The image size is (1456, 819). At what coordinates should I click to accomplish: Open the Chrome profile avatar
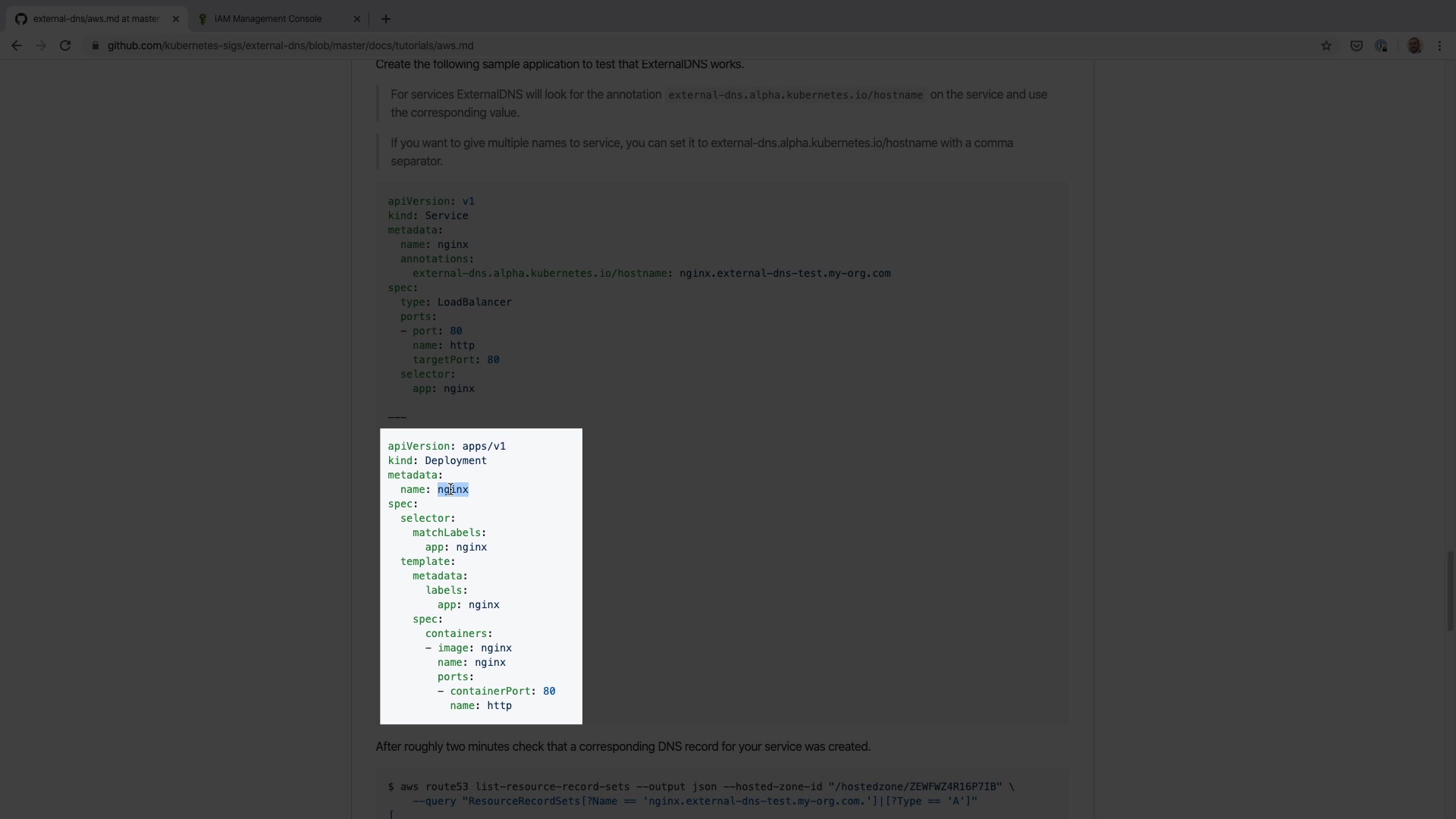(x=1414, y=45)
